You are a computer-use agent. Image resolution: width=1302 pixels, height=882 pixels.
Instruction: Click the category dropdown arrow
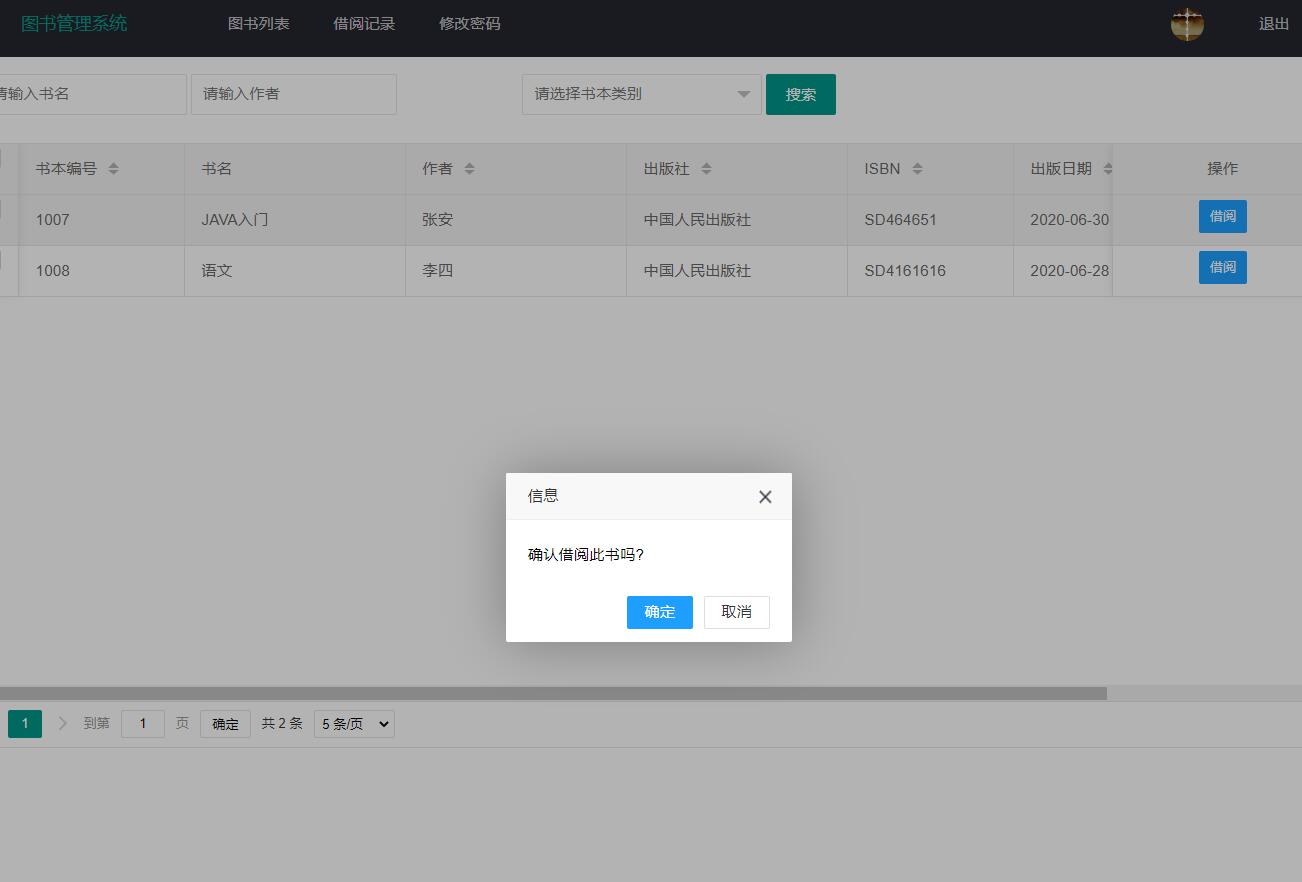(x=742, y=94)
